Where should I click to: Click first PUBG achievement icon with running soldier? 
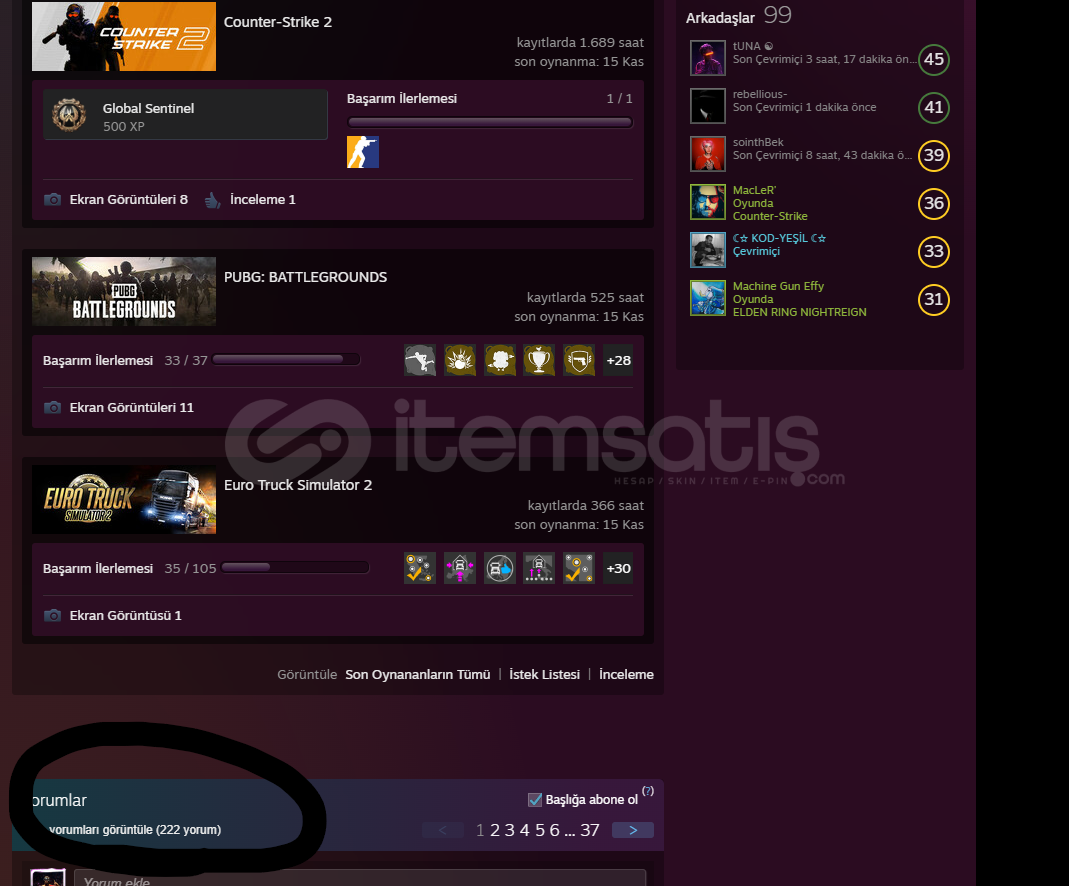(420, 361)
